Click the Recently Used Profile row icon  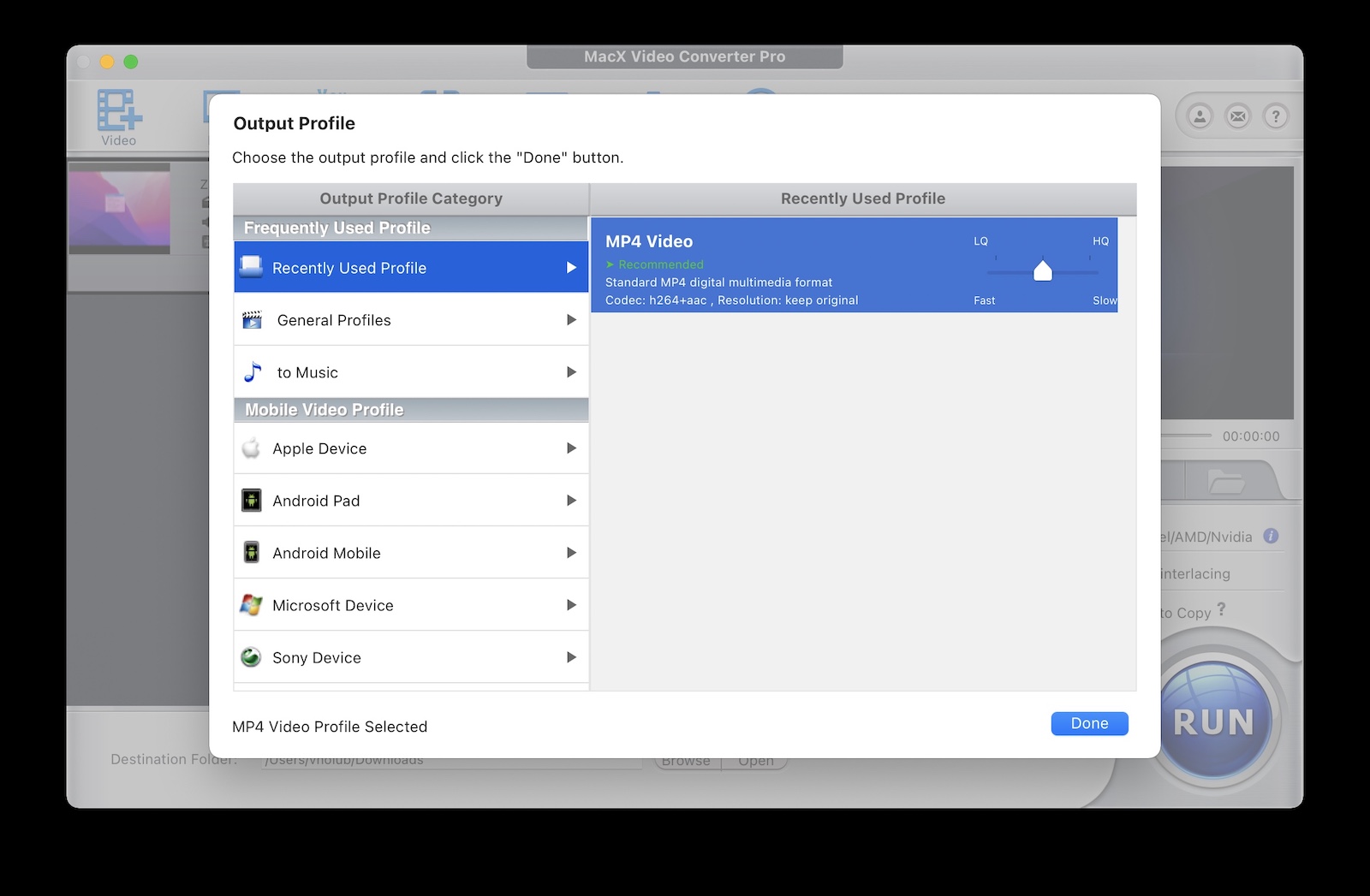tap(251, 267)
